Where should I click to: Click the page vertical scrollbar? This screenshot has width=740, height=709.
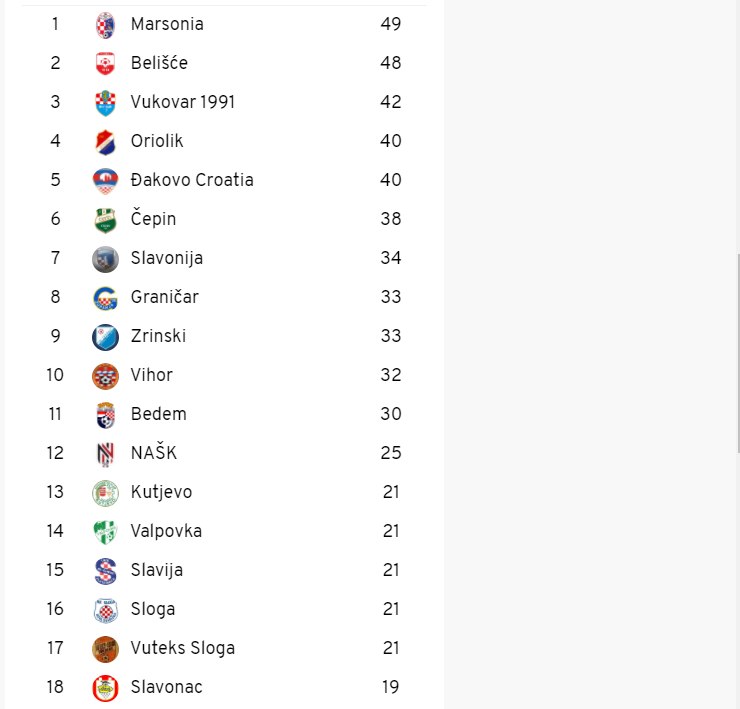tap(738, 353)
